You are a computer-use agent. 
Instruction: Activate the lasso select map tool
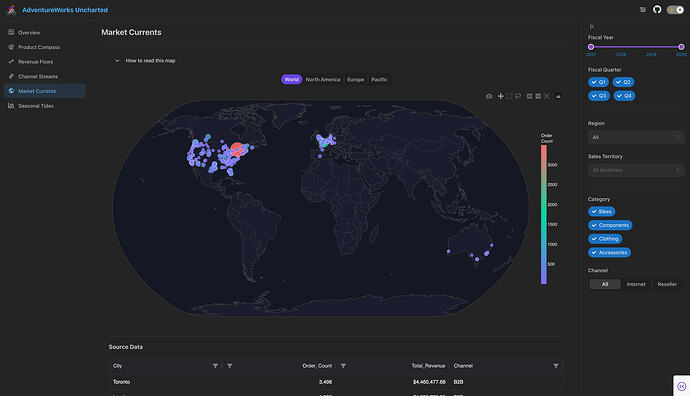tap(518, 96)
